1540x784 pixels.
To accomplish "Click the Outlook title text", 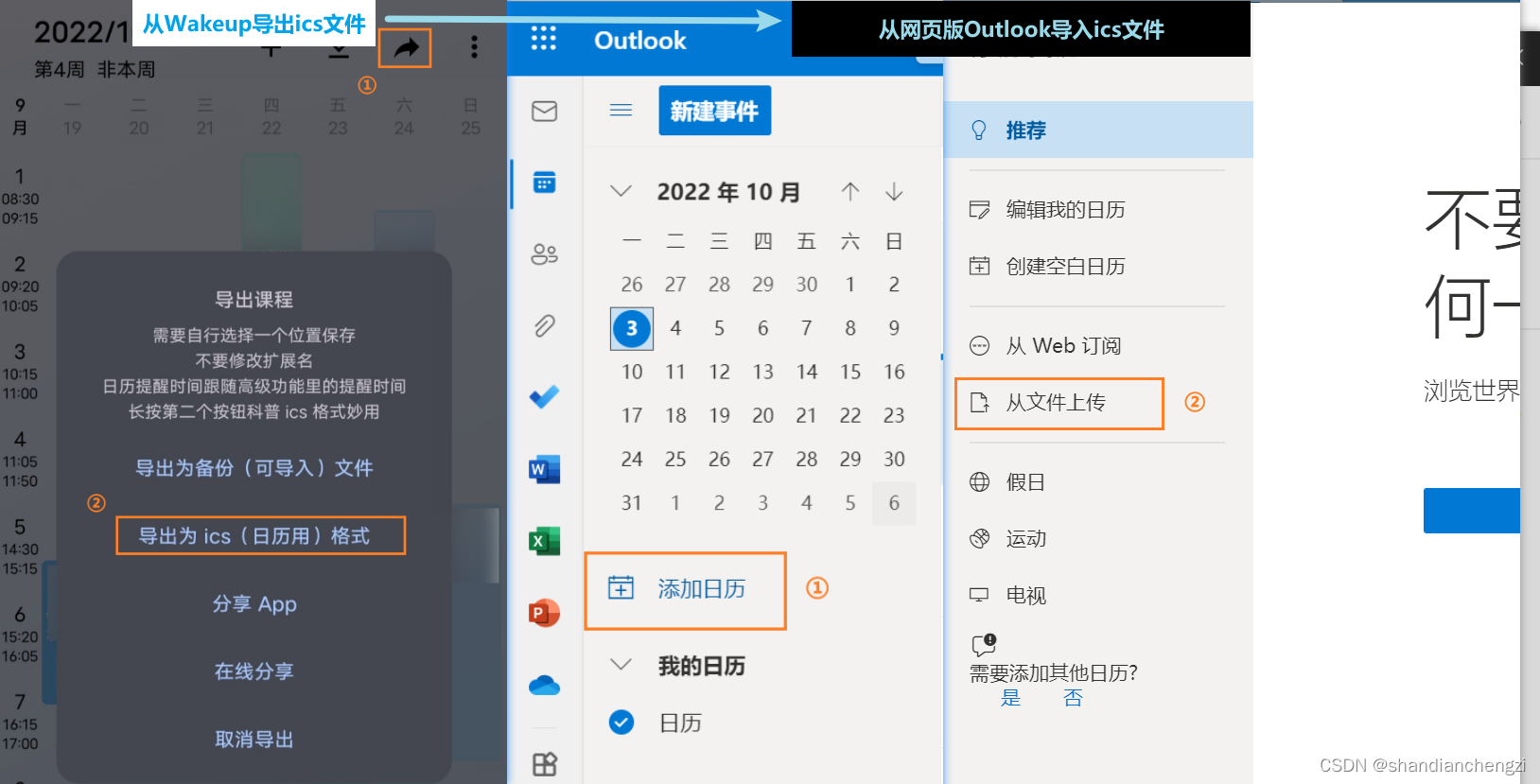I will pos(640,41).
